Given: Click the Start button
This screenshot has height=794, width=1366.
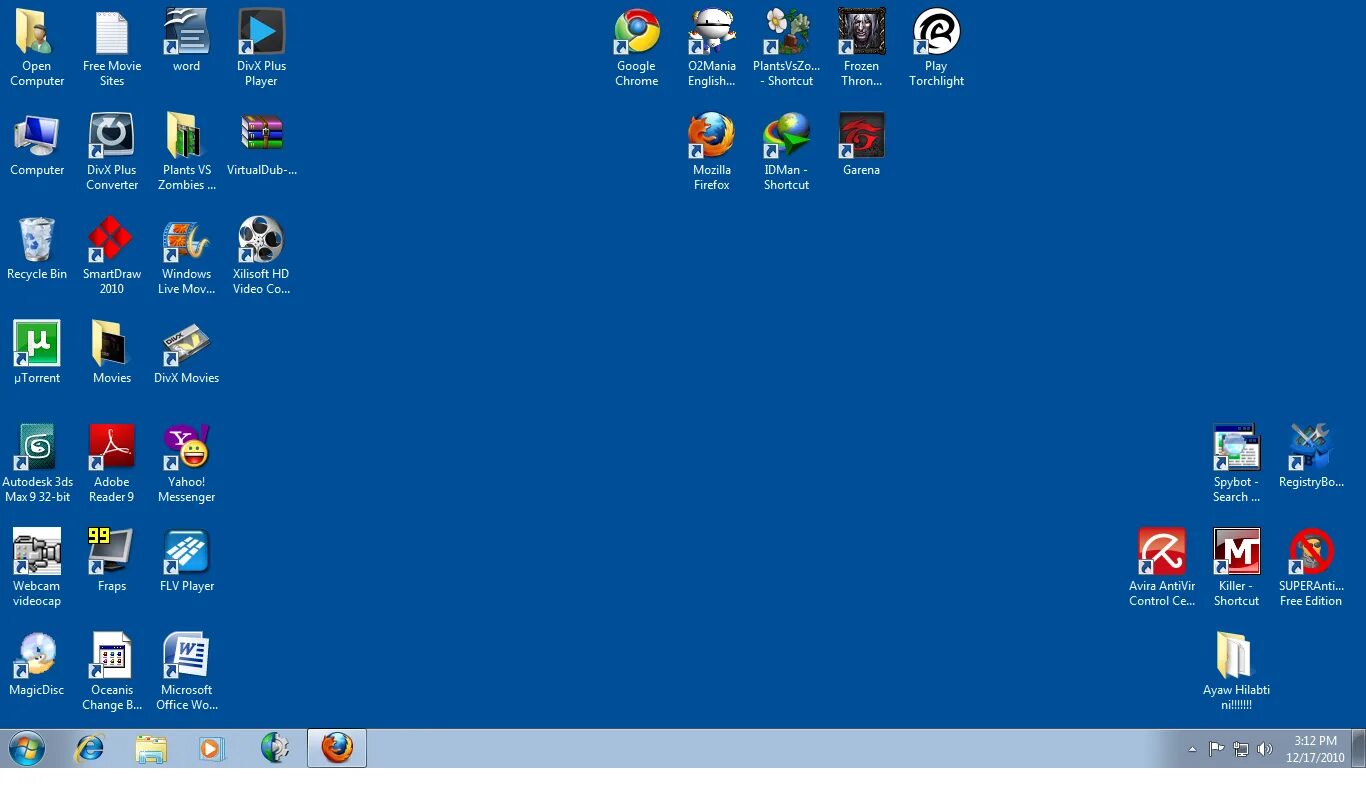Looking at the screenshot, I should click(x=26, y=747).
